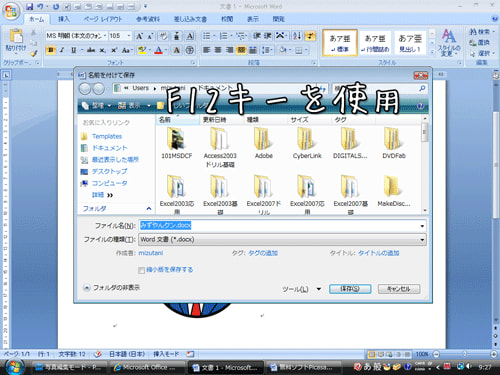Select the Adobe folder
The height and width of the screenshot is (375, 500).
264,143
